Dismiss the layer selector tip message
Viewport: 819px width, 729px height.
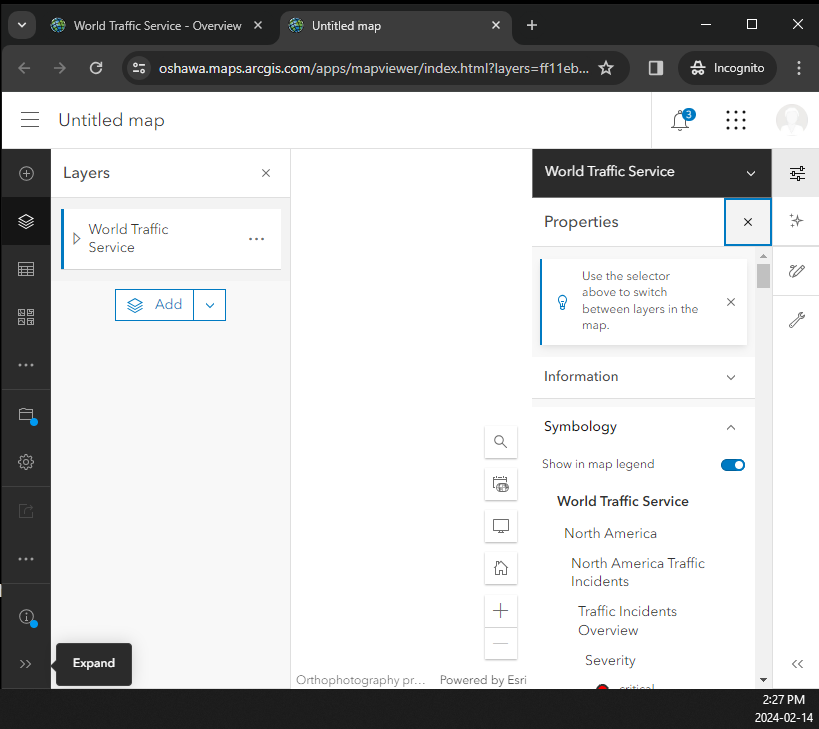click(x=731, y=302)
